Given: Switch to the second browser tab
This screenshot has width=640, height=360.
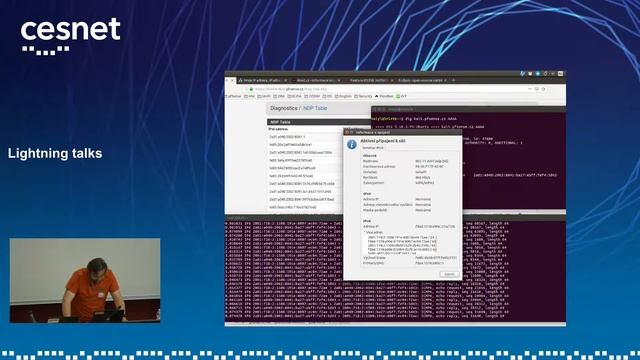Looking at the screenshot, I should tap(316, 80).
